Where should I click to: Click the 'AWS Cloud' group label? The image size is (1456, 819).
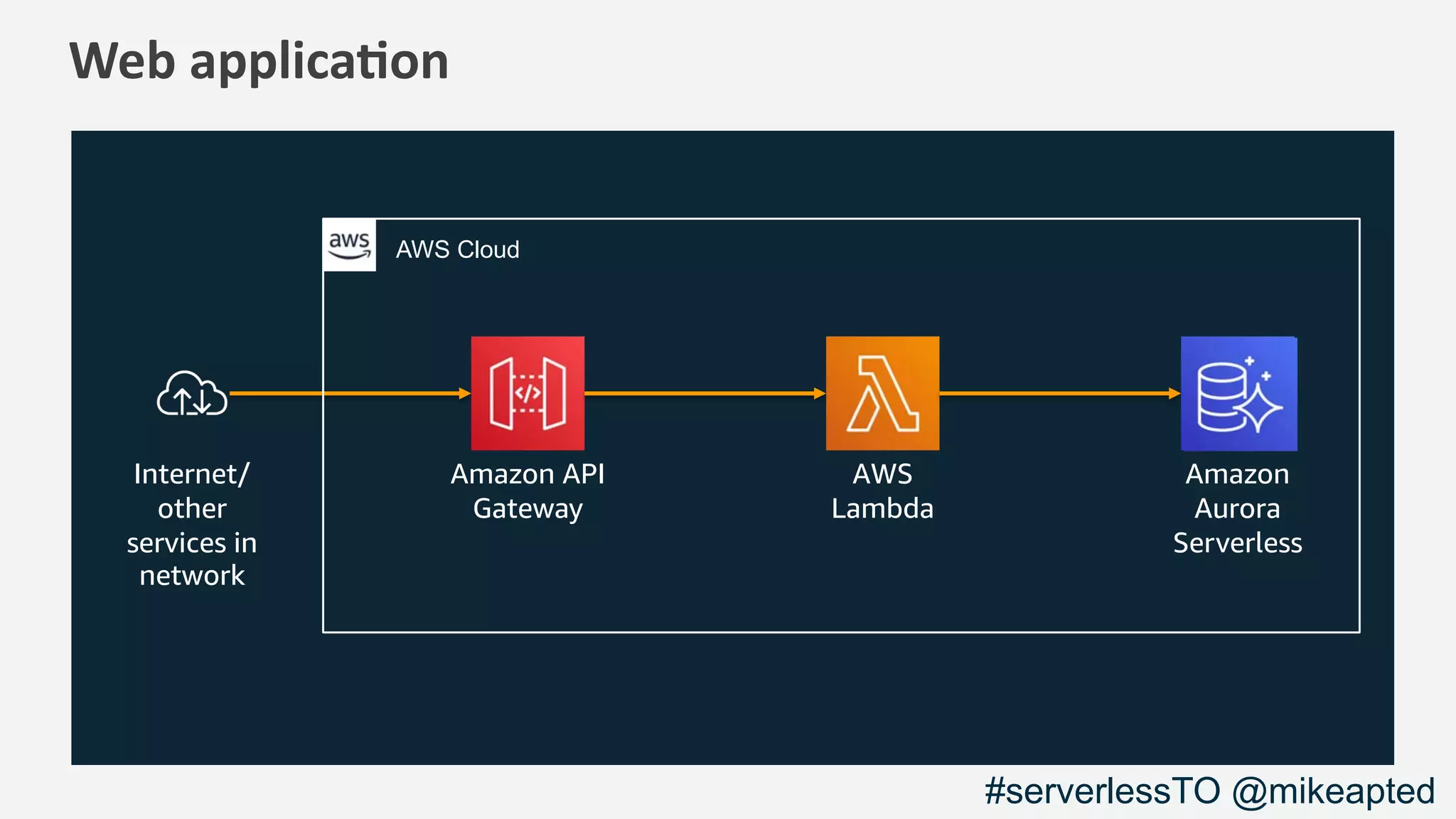pos(457,250)
